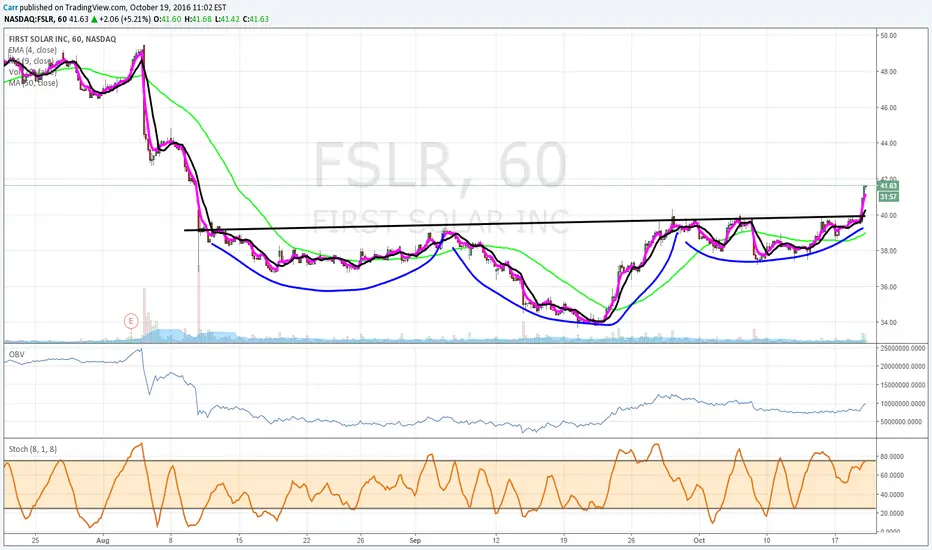The height and width of the screenshot is (550, 932).
Task: Click the 34.00 price axis label
Action: [889, 323]
